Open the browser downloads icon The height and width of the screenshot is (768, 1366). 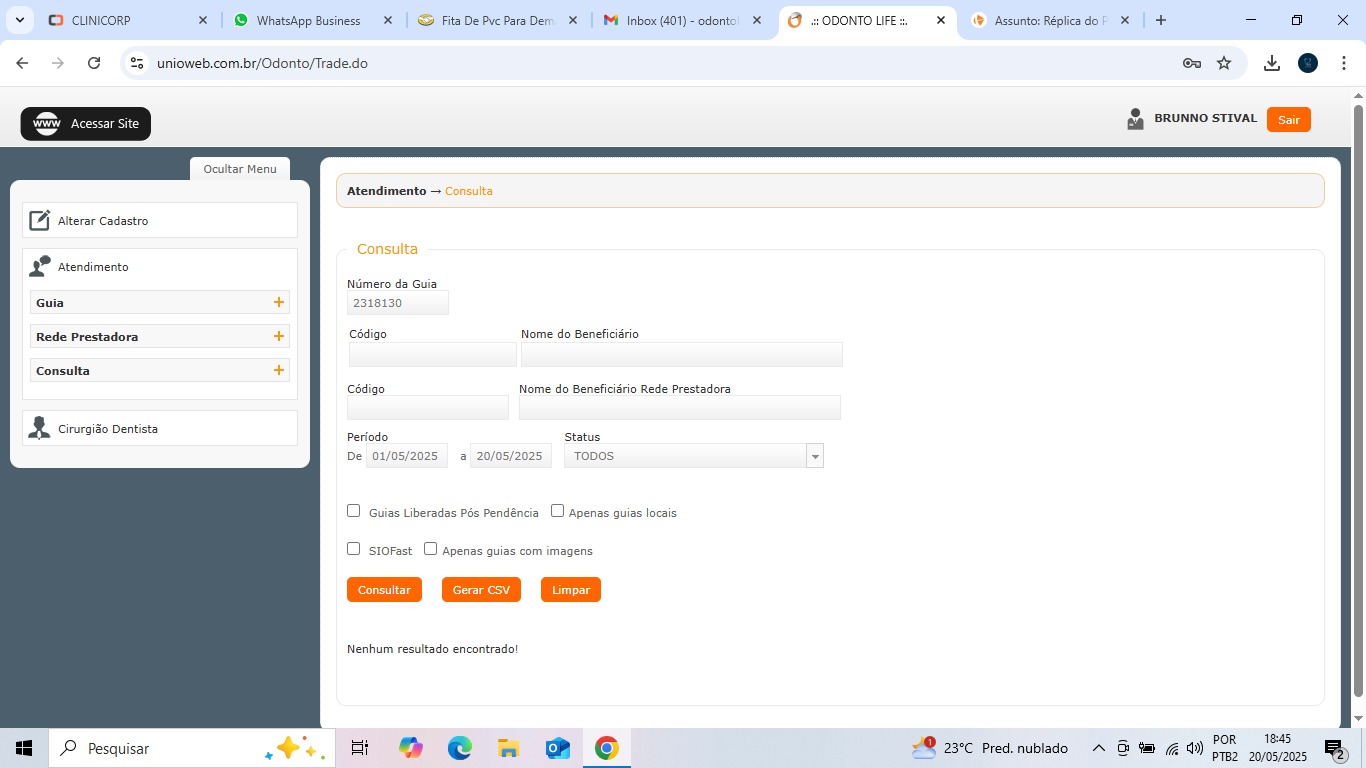1272,63
